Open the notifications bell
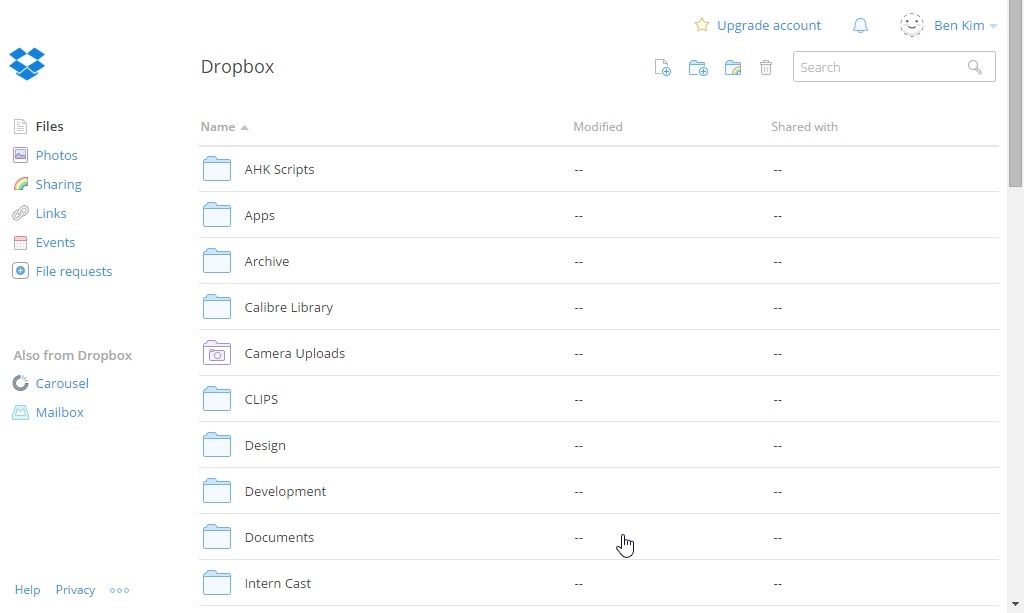 (860, 26)
